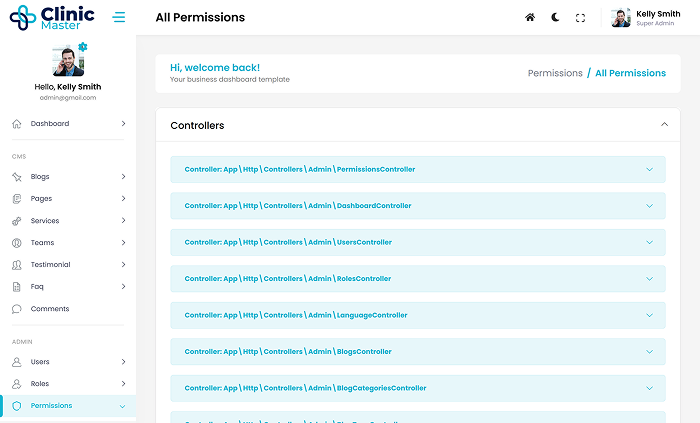Collapse the Controllers card with the chevron
Image resolution: width=700 pixels, height=423 pixels.
pos(665,125)
